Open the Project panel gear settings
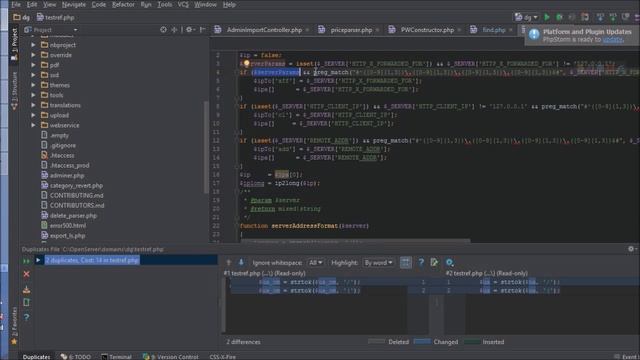The image size is (640, 360). click(x=189, y=29)
